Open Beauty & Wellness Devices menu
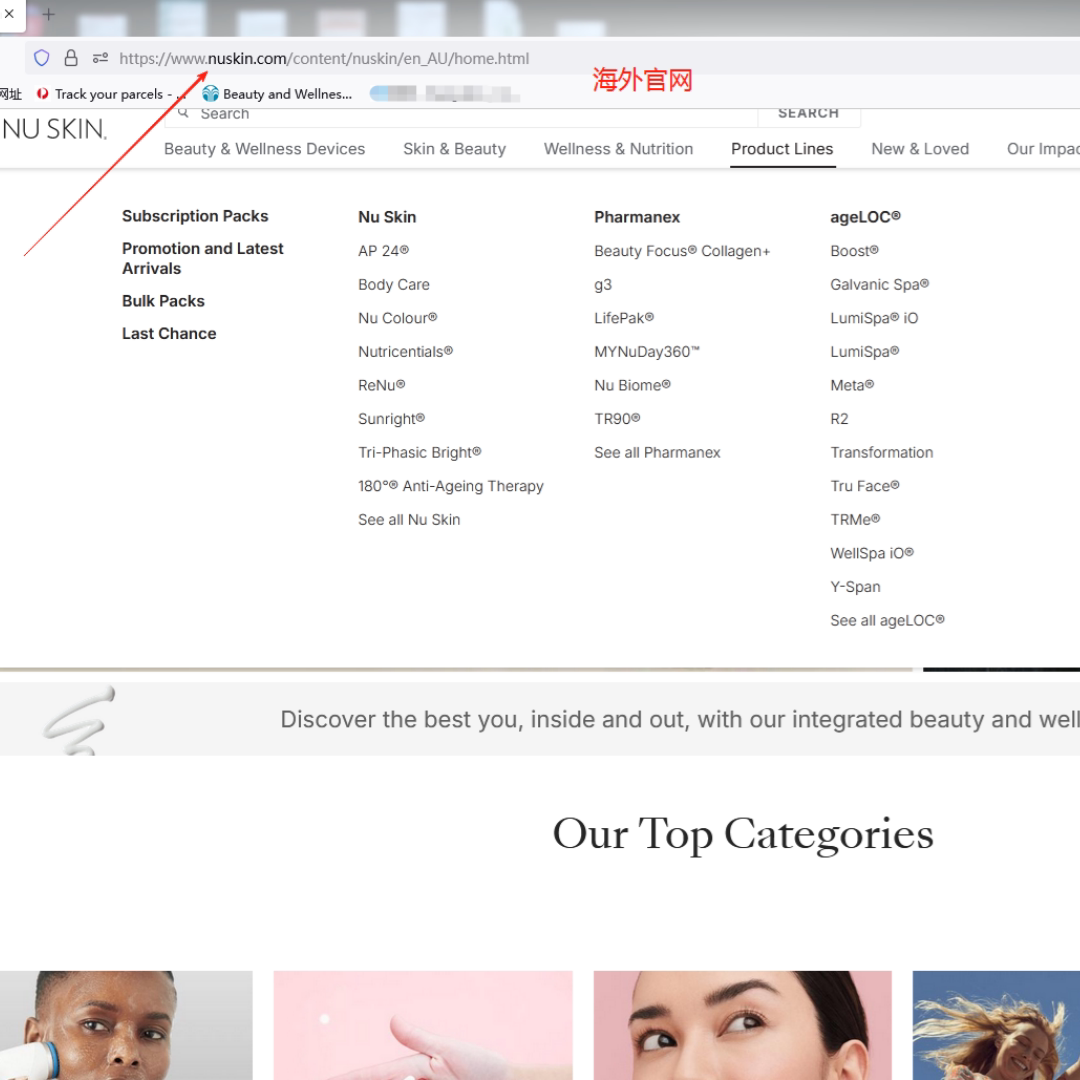Image resolution: width=1080 pixels, height=1080 pixels. pos(264,149)
